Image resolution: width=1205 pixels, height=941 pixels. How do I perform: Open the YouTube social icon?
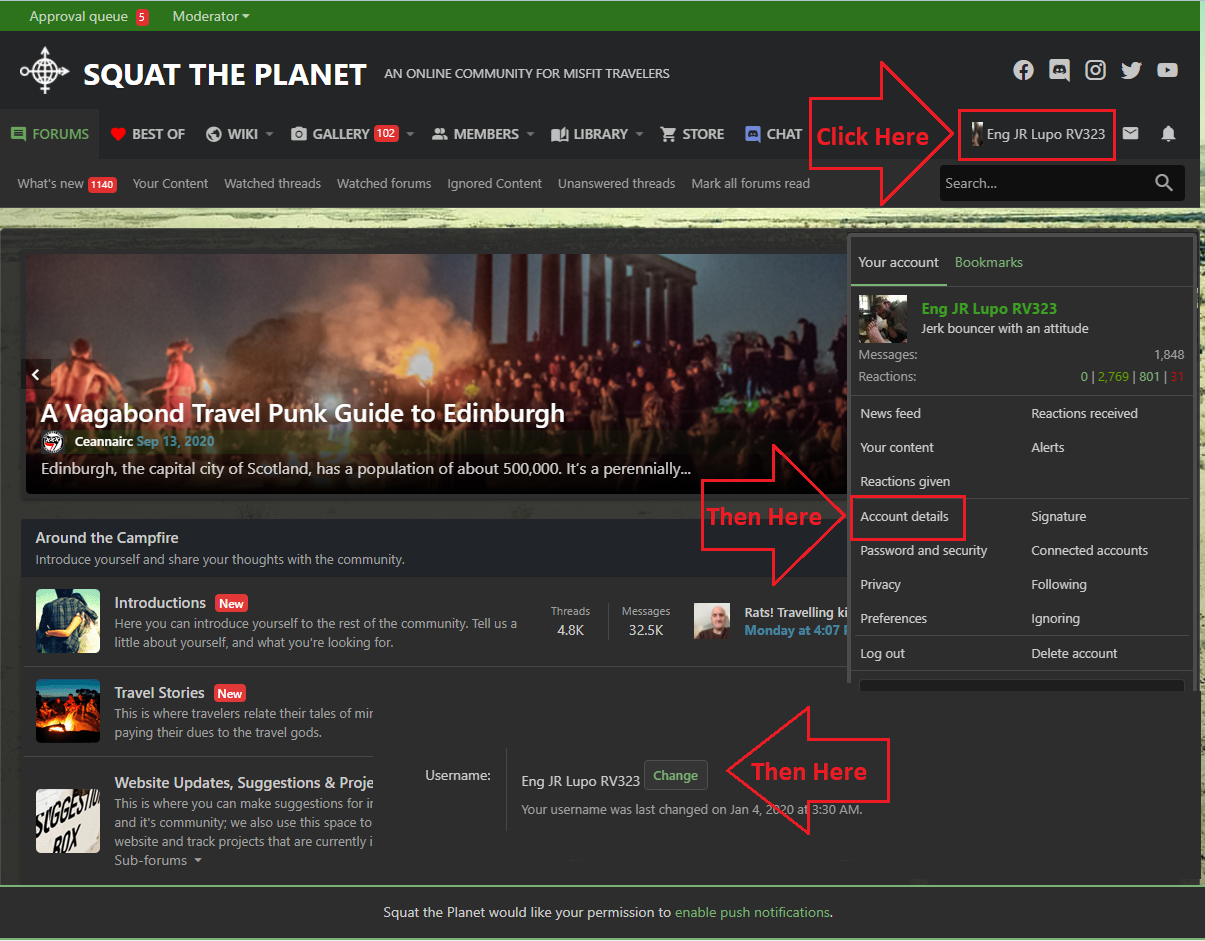pos(1167,70)
